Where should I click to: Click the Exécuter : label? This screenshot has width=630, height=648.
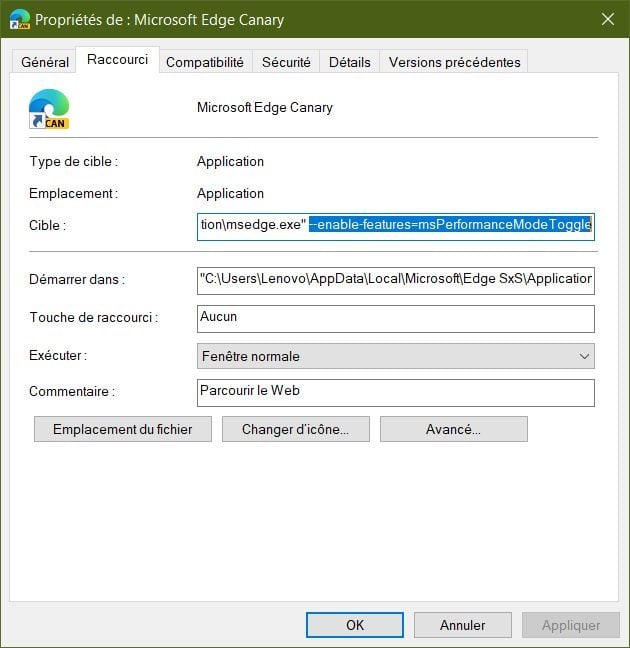tap(58, 355)
